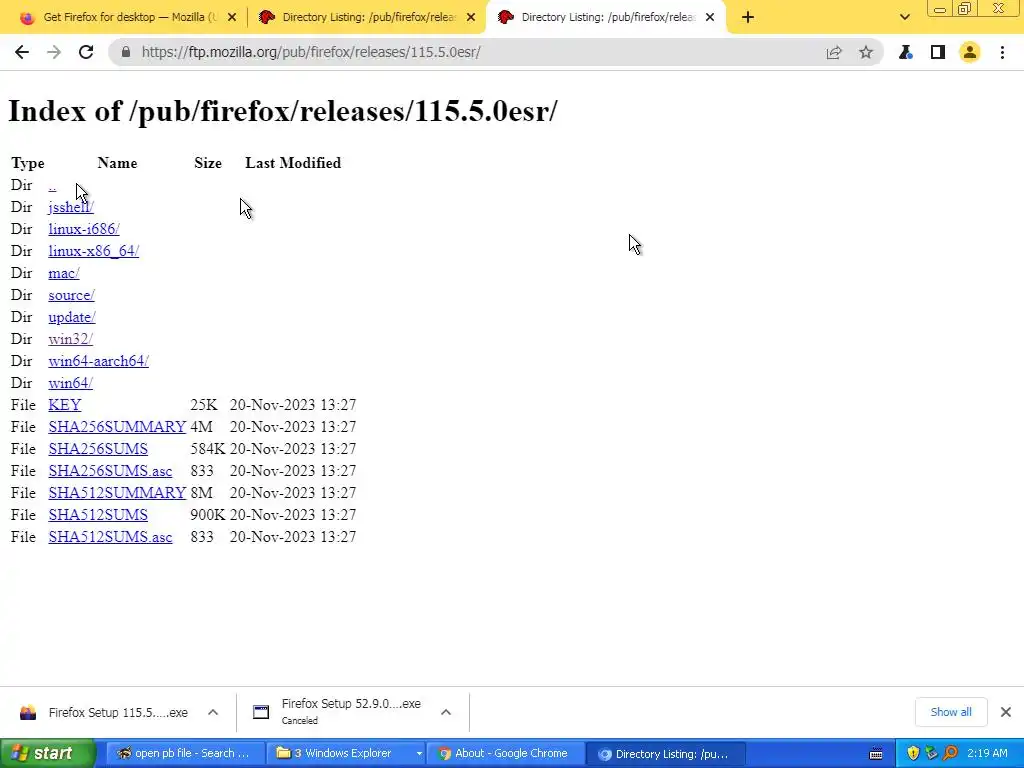Image resolution: width=1024 pixels, height=768 pixels.
Task: Open the win32/ directory
Action: [x=71, y=339]
